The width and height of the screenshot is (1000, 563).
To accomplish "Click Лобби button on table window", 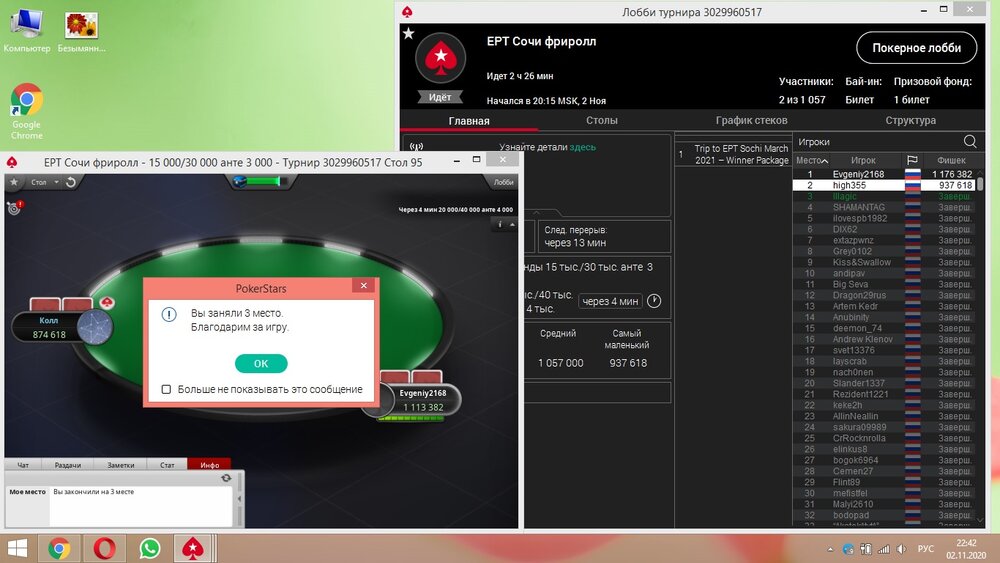I will click(x=503, y=182).
